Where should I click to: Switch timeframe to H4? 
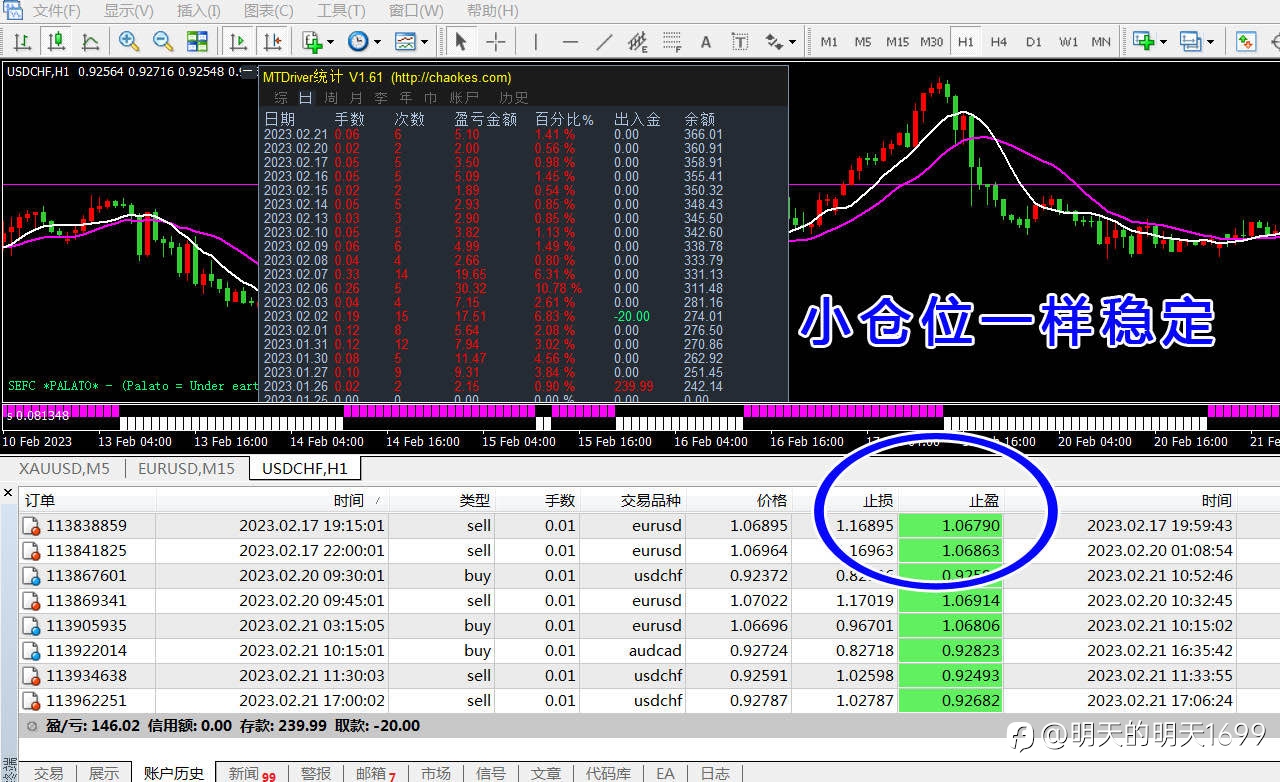tap(998, 41)
